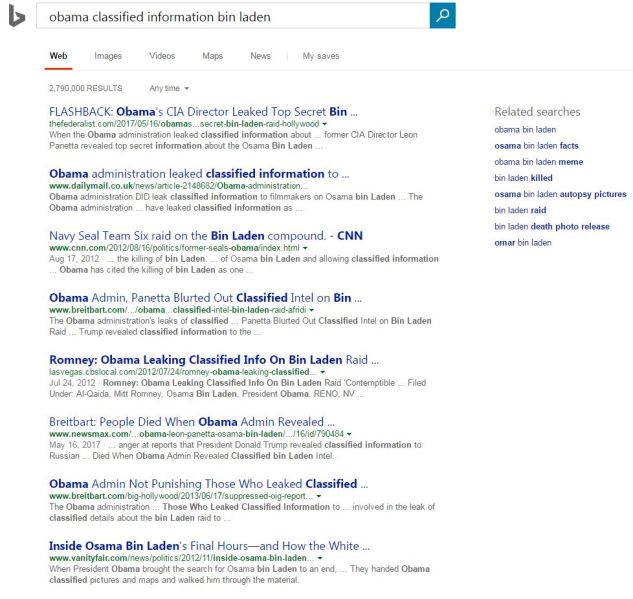Expand arrow beside lasvegas.cbslocal.com URL
Image resolution: width=633 pixels, height=599 pixels.
click(322, 372)
